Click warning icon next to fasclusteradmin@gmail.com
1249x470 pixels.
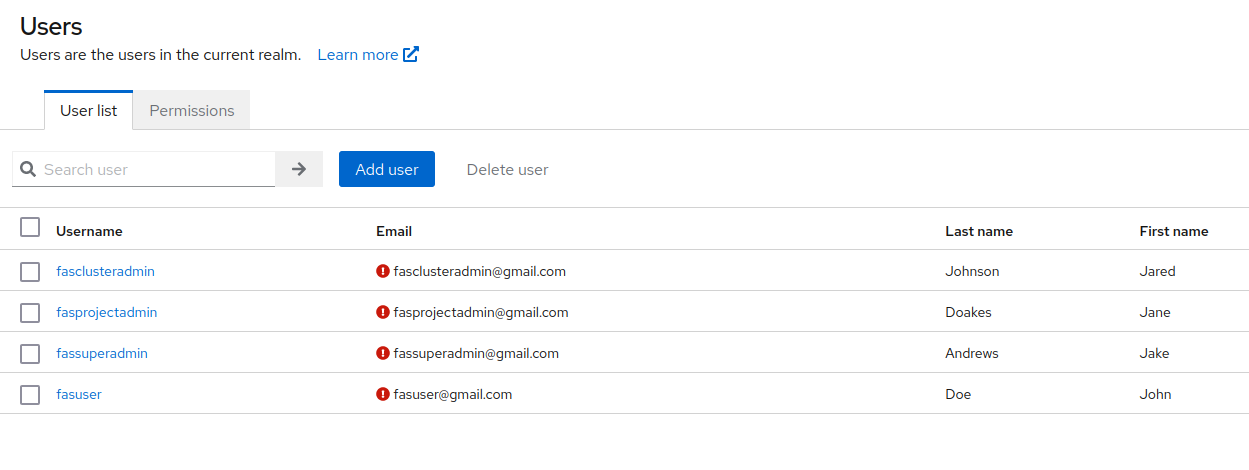point(383,271)
